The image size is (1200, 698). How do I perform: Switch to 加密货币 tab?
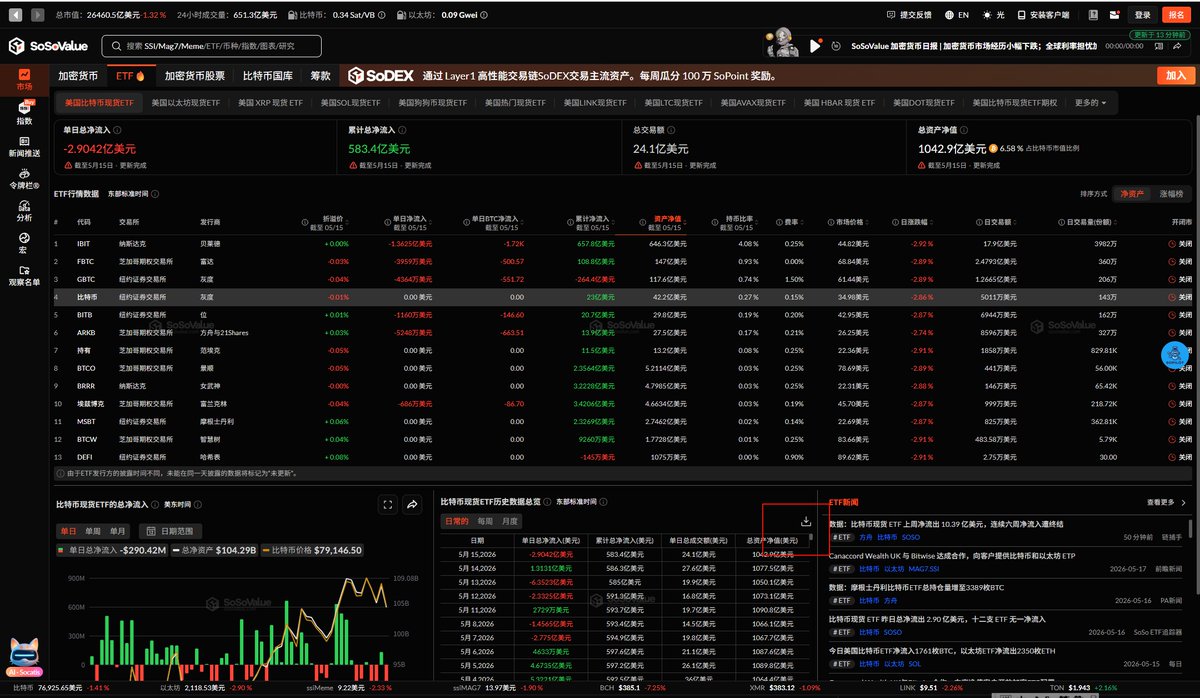78,76
